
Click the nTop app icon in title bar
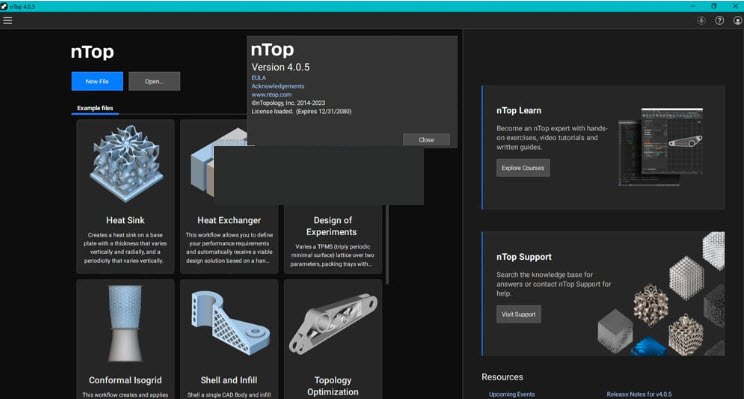4,6
